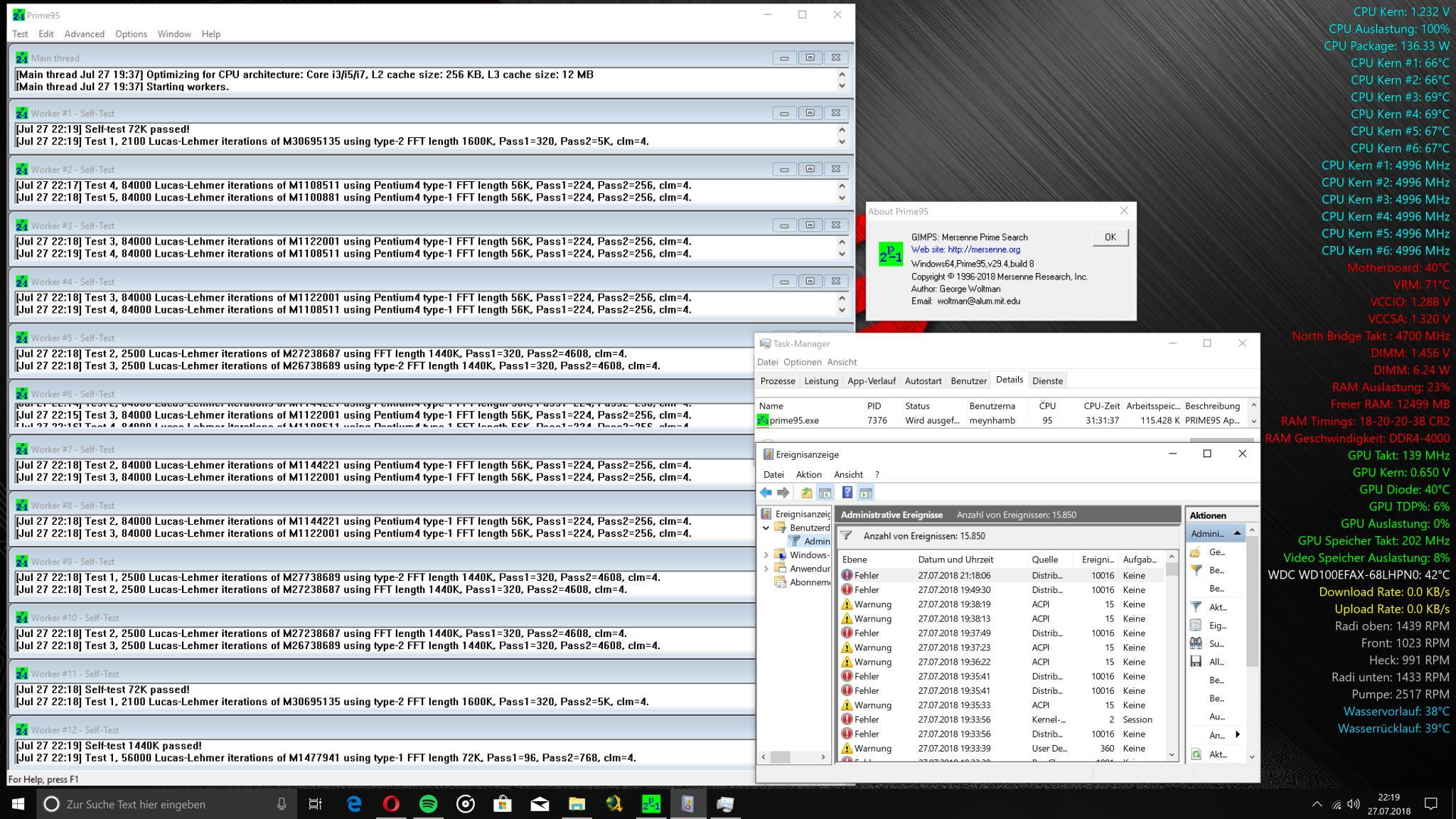
Task: Click the Back arrow in Ereignisanzeige toolbar
Action: click(766, 493)
